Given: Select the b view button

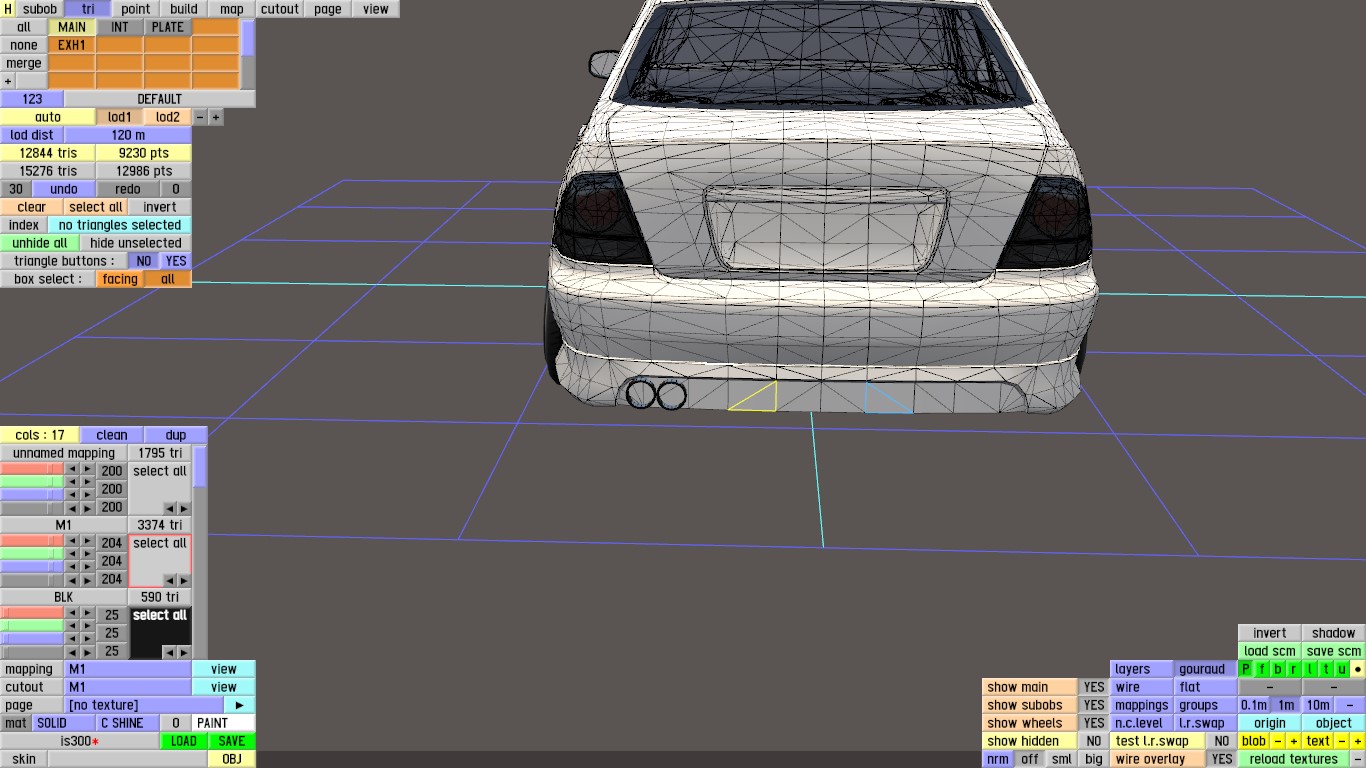Looking at the screenshot, I should click(1278, 669).
